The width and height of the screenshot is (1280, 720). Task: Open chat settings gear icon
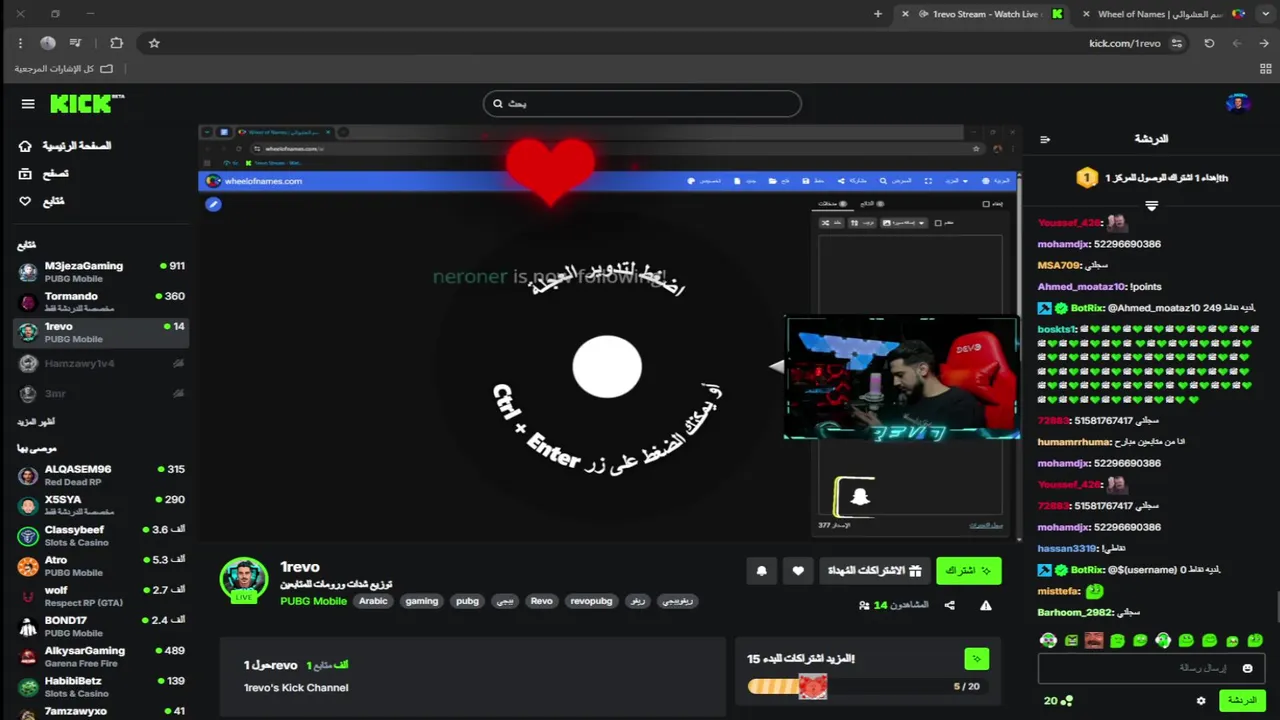click(1201, 701)
